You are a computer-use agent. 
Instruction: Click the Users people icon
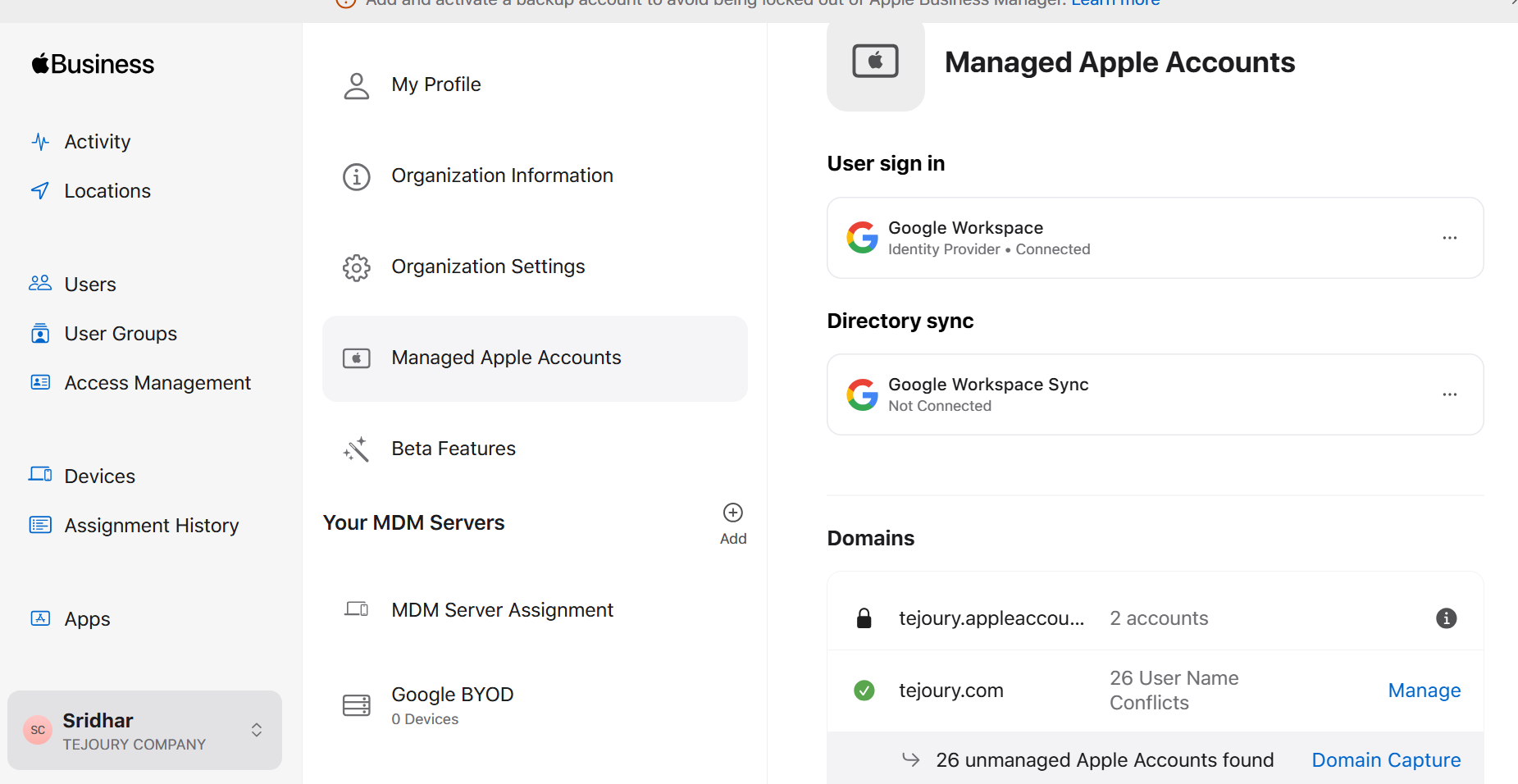[x=40, y=284]
